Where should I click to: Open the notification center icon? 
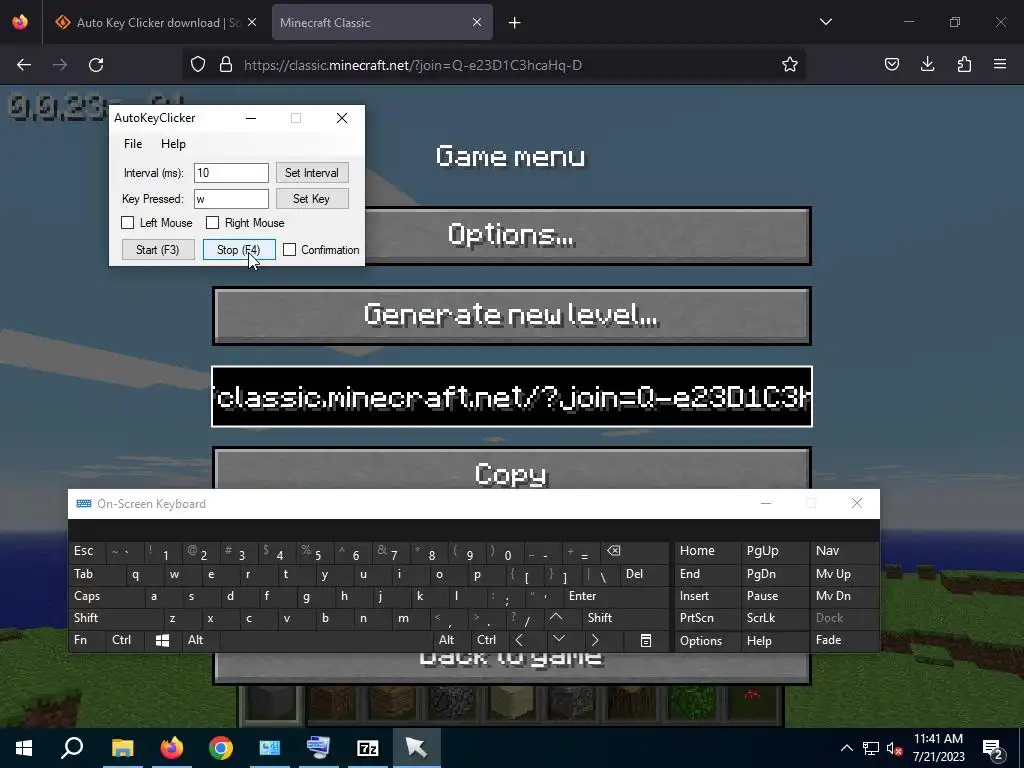click(x=993, y=749)
